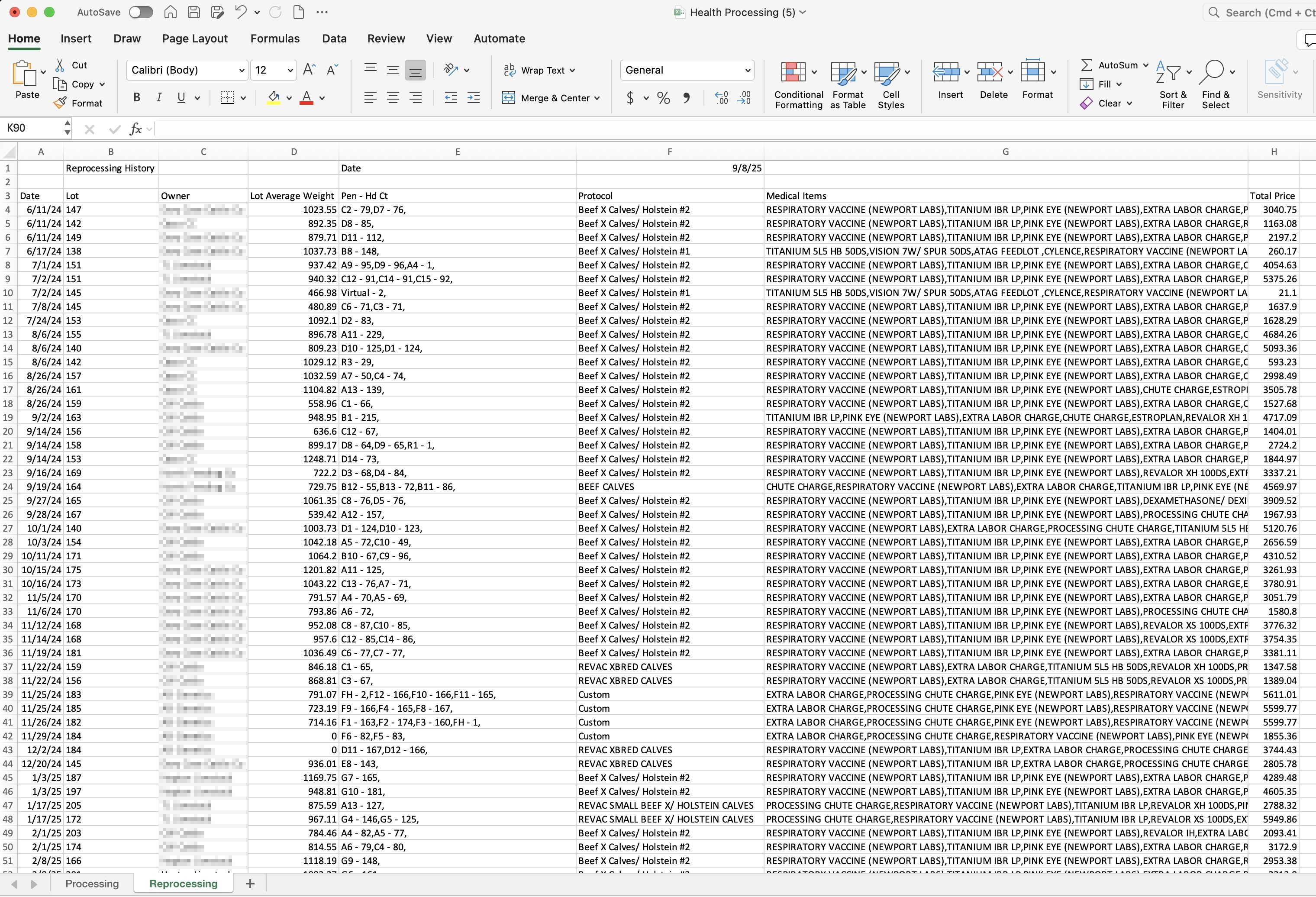1316x897 pixels.
Task: Click the Merge & Center button
Action: (x=551, y=98)
